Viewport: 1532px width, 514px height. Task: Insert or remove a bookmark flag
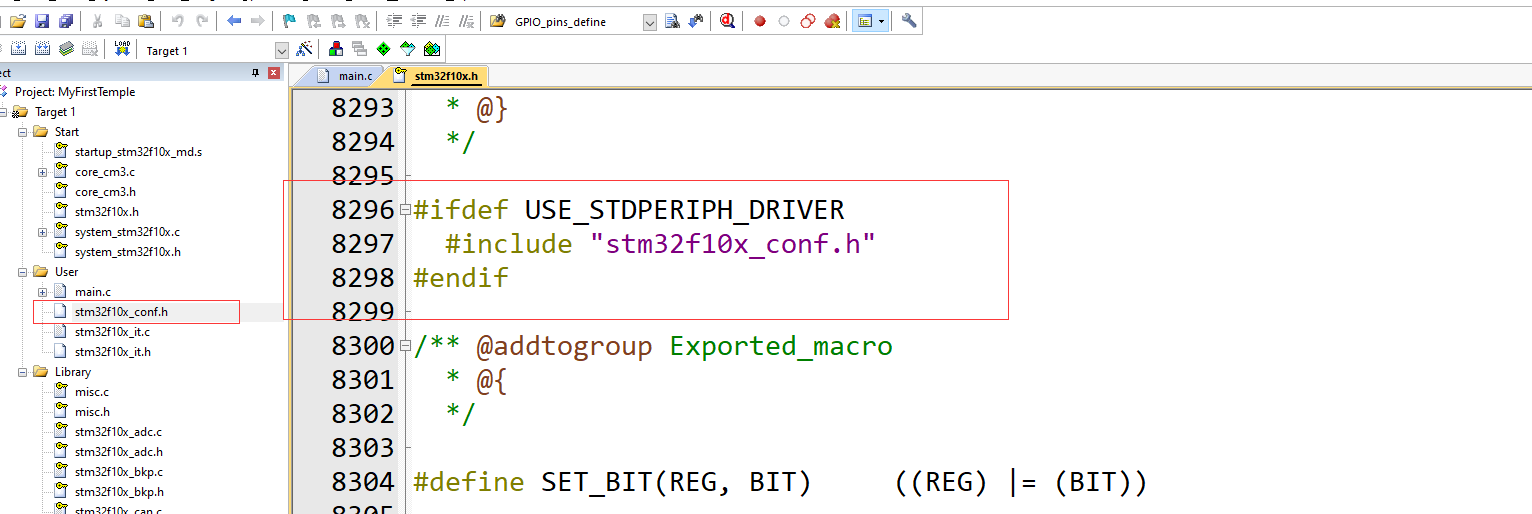[289, 21]
